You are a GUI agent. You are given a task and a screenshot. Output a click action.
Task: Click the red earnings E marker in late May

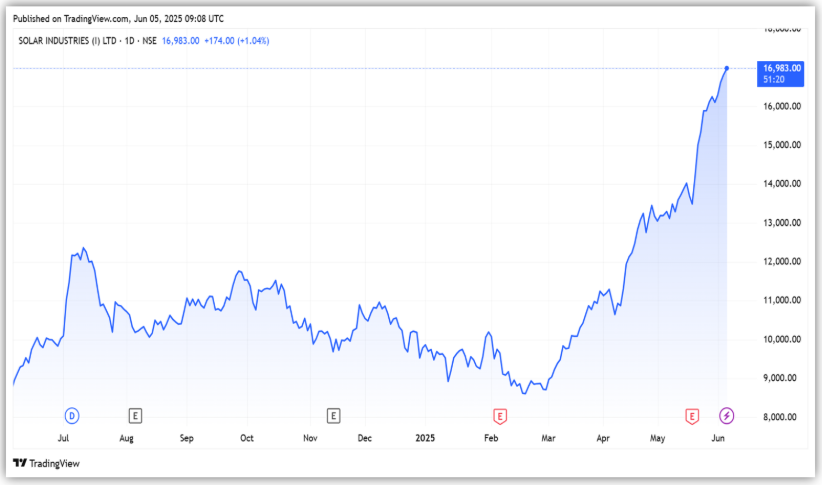691,415
